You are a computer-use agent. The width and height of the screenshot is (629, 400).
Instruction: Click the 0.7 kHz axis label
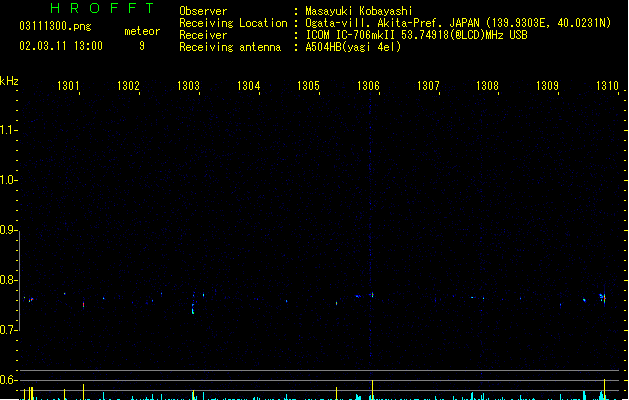pyautogui.click(x=8, y=330)
